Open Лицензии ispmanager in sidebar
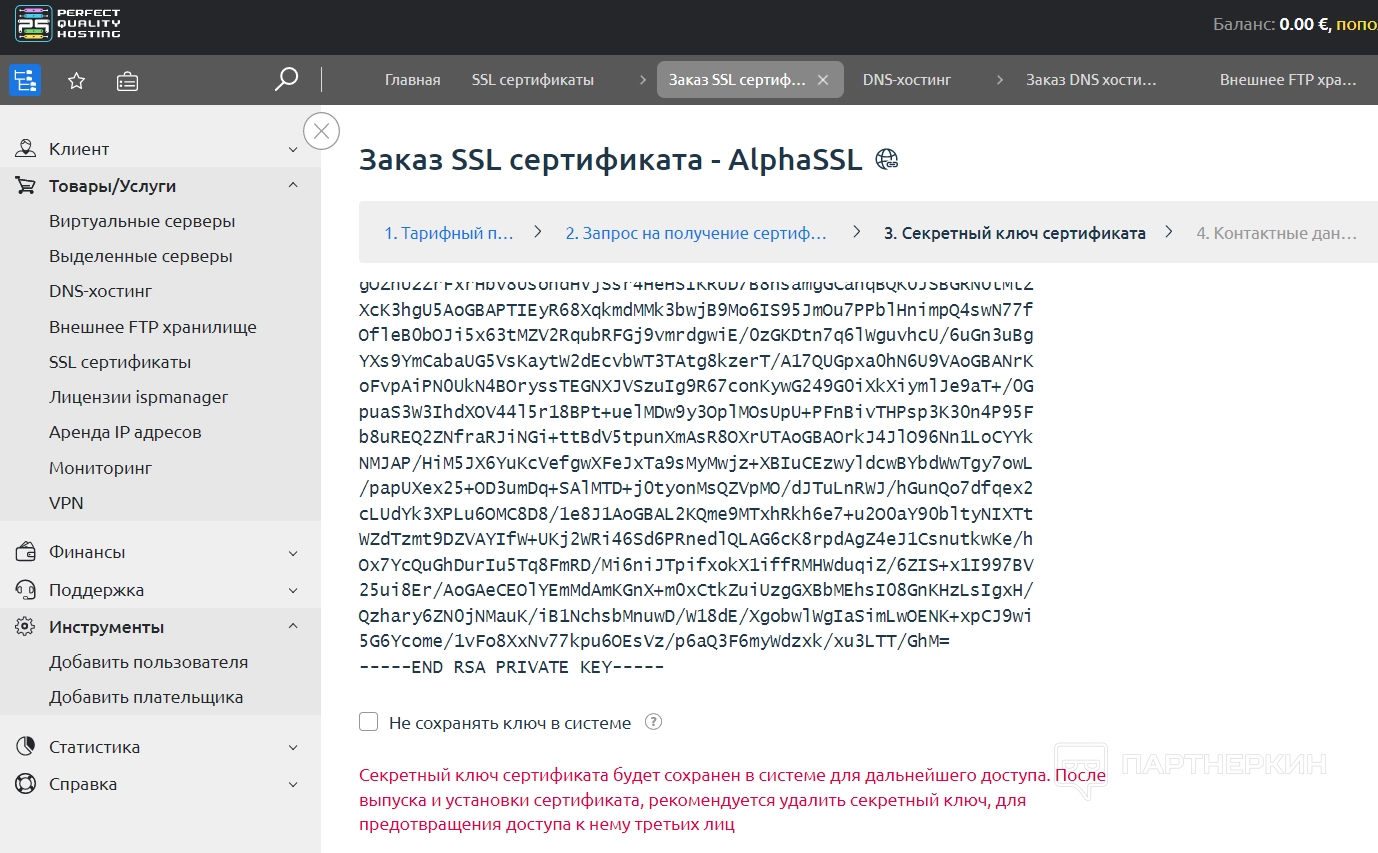The width and height of the screenshot is (1378, 853). [139, 397]
